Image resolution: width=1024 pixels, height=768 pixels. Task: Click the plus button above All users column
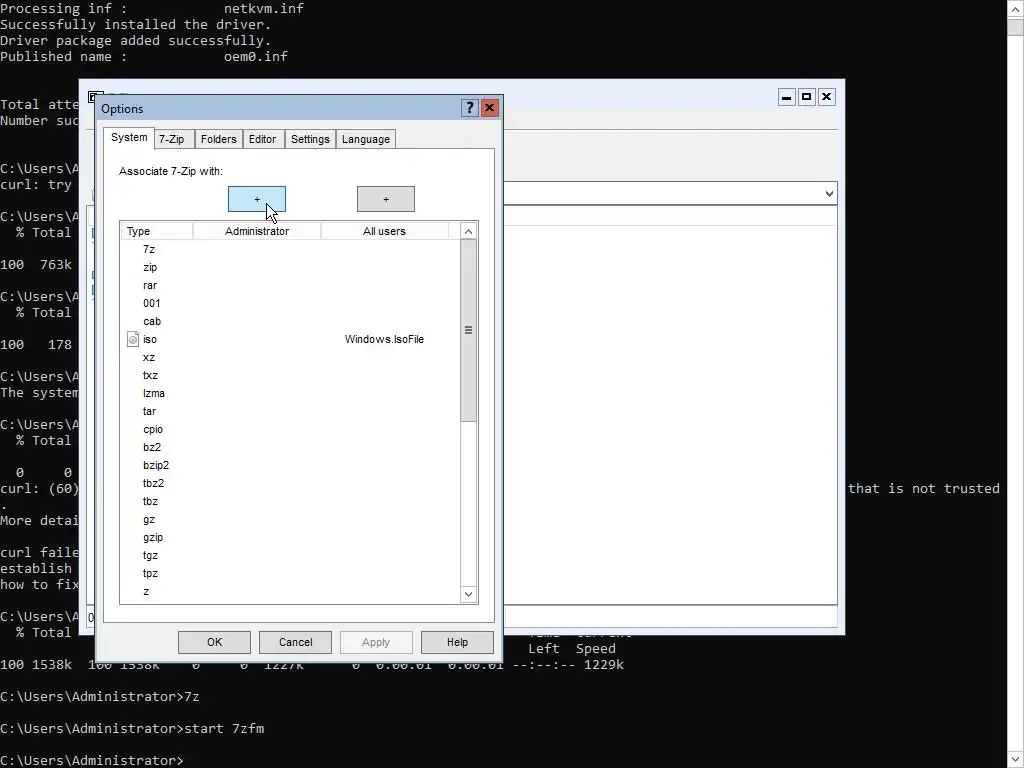pos(386,199)
